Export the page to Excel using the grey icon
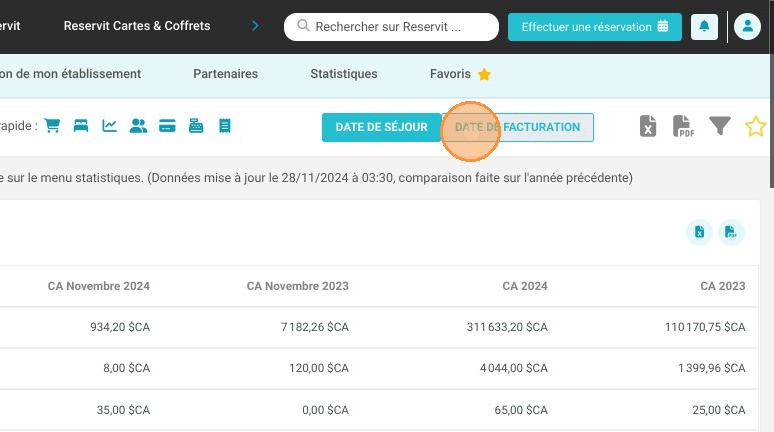The height and width of the screenshot is (432, 774). [x=648, y=126]
